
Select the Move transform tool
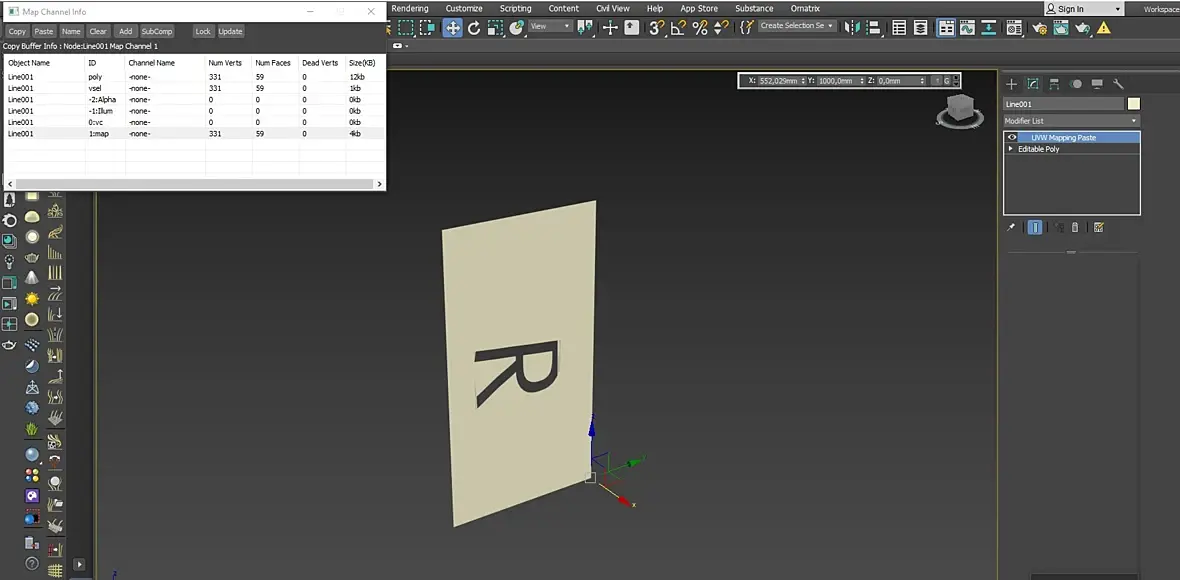pyautogui.click(x=453, y=28)
